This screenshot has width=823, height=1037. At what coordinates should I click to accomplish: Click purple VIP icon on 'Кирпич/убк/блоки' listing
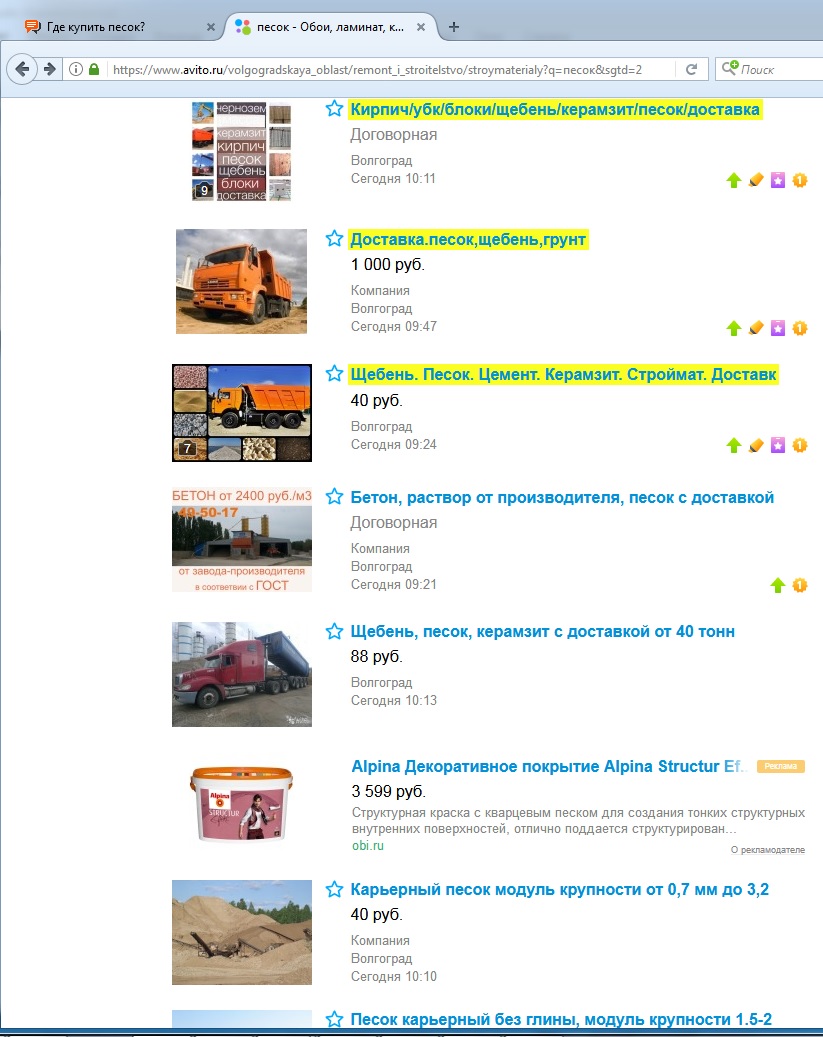[x=778, y=180]
